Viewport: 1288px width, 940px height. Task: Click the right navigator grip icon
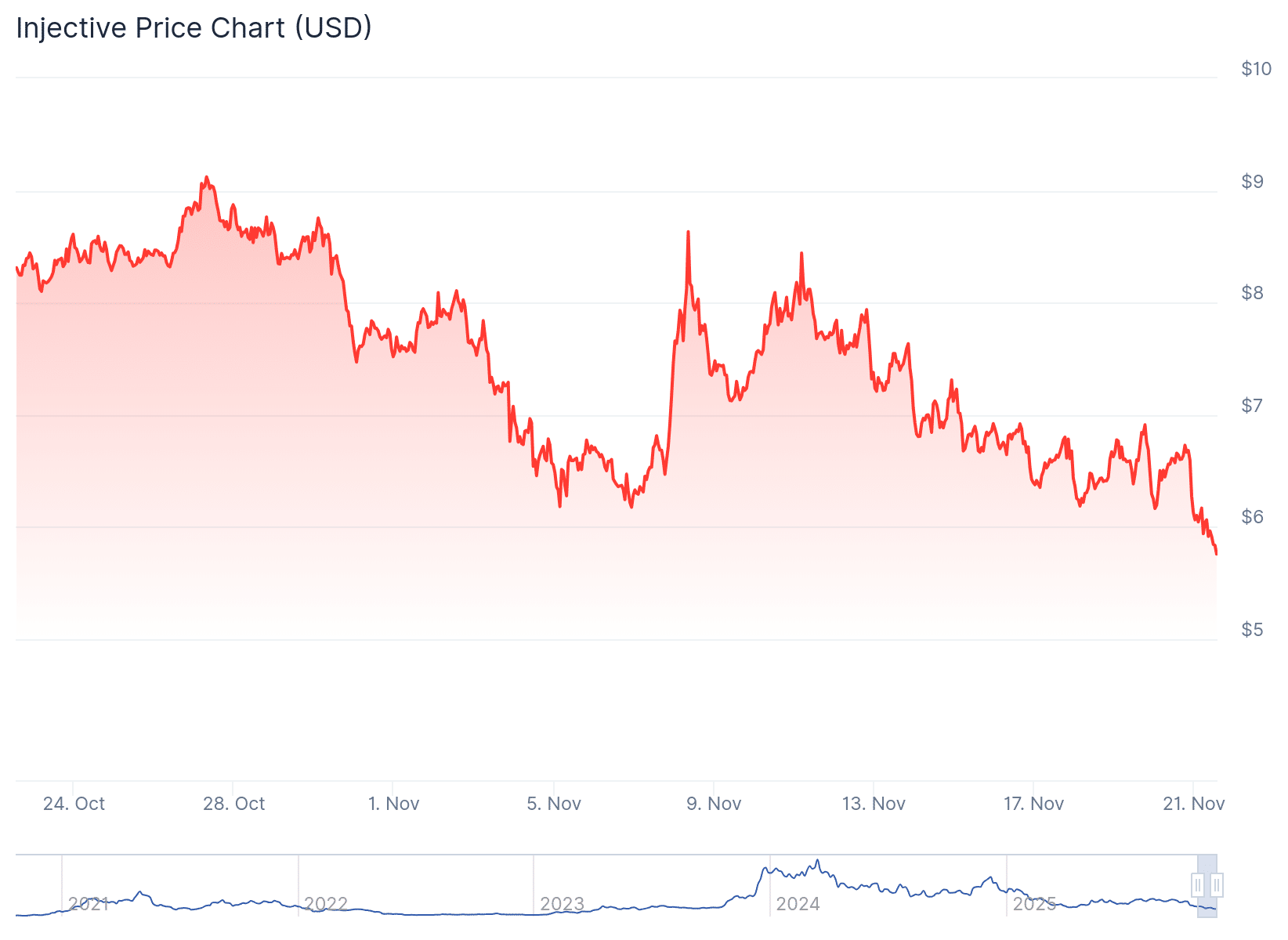[x=1216, y=886]
